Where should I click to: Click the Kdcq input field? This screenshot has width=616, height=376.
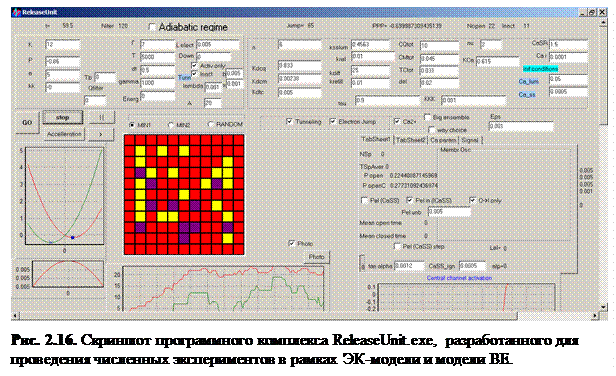click(300, 65)
